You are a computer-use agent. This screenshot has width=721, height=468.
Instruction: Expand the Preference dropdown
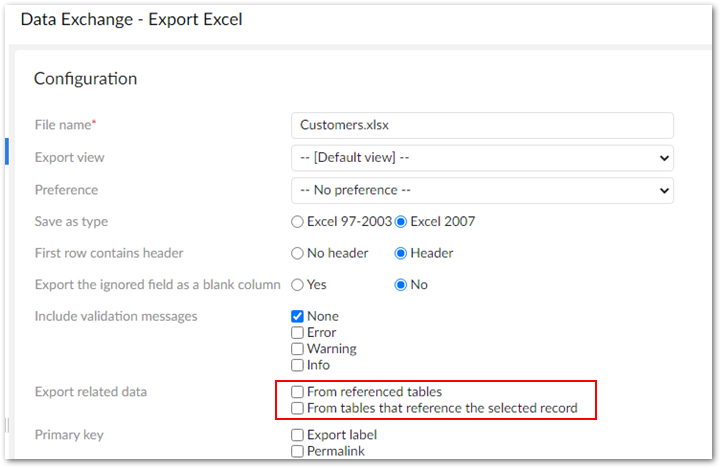[481, 189]
